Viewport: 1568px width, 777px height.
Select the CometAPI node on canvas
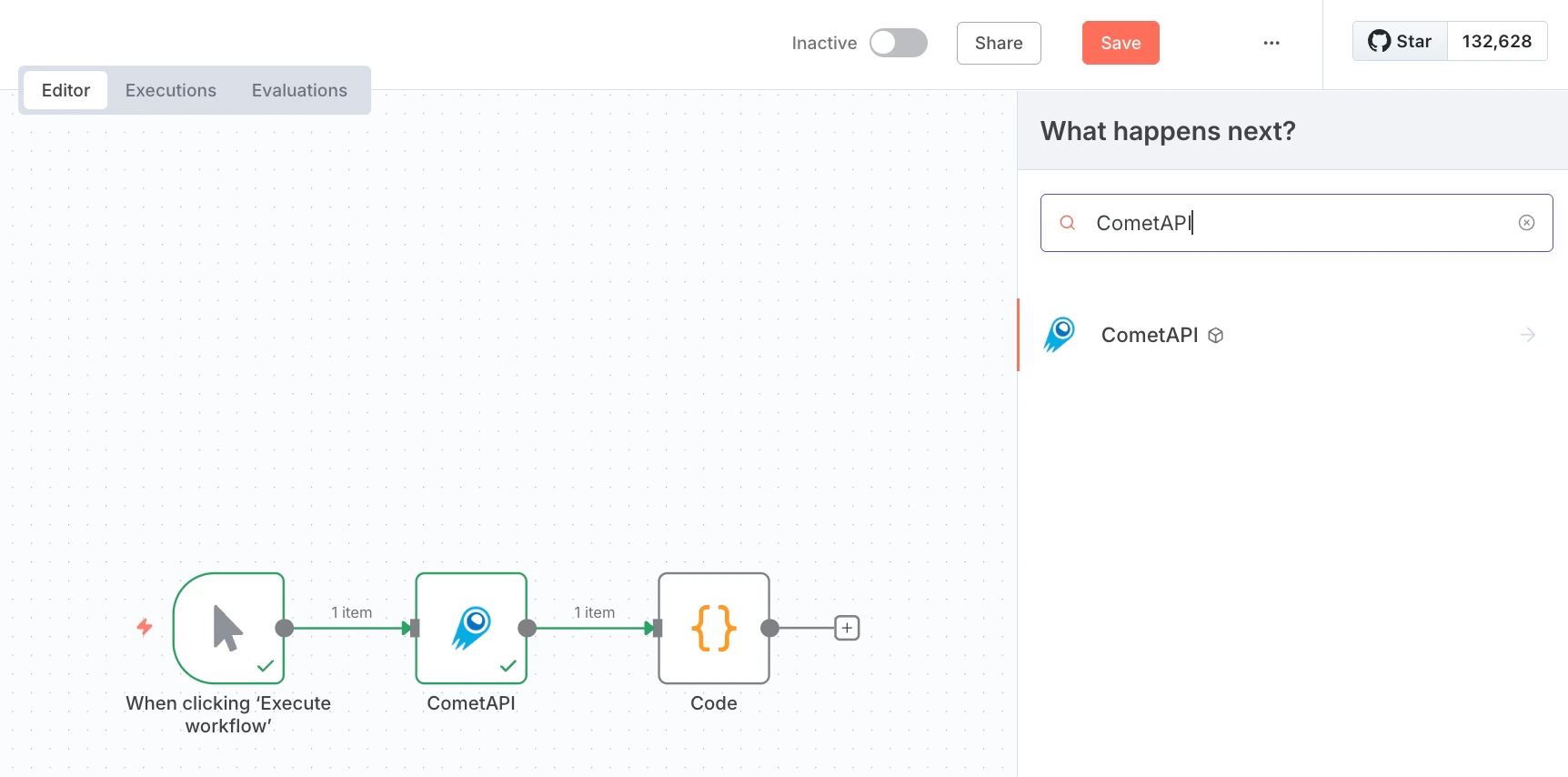(x=471, y=628)
